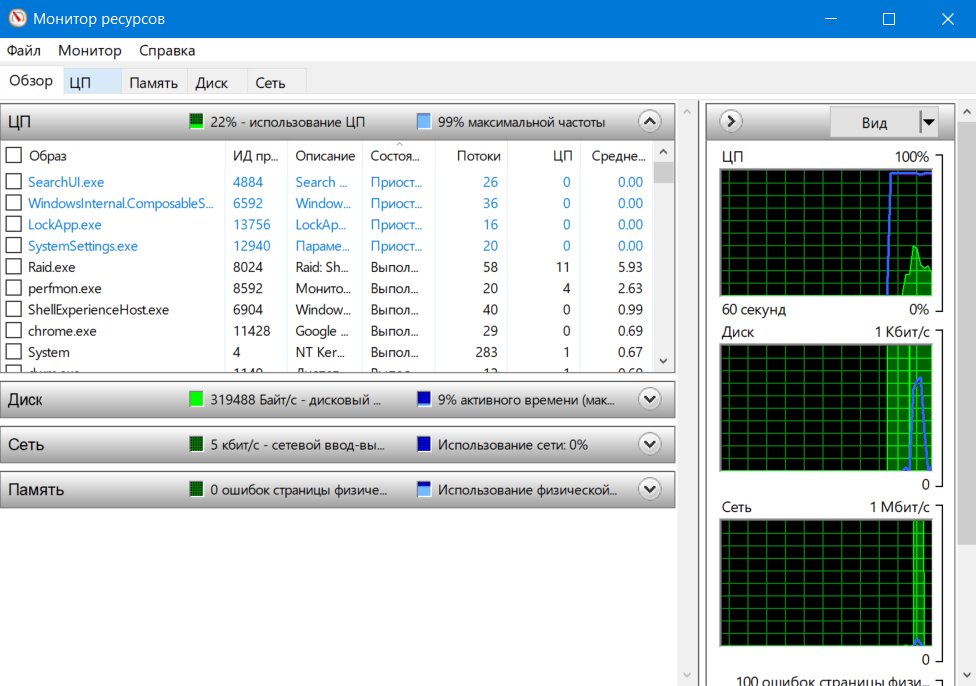Screen dimensions: 976x686
Task: Click the green network I/O legend square
Action: point(196,444)
